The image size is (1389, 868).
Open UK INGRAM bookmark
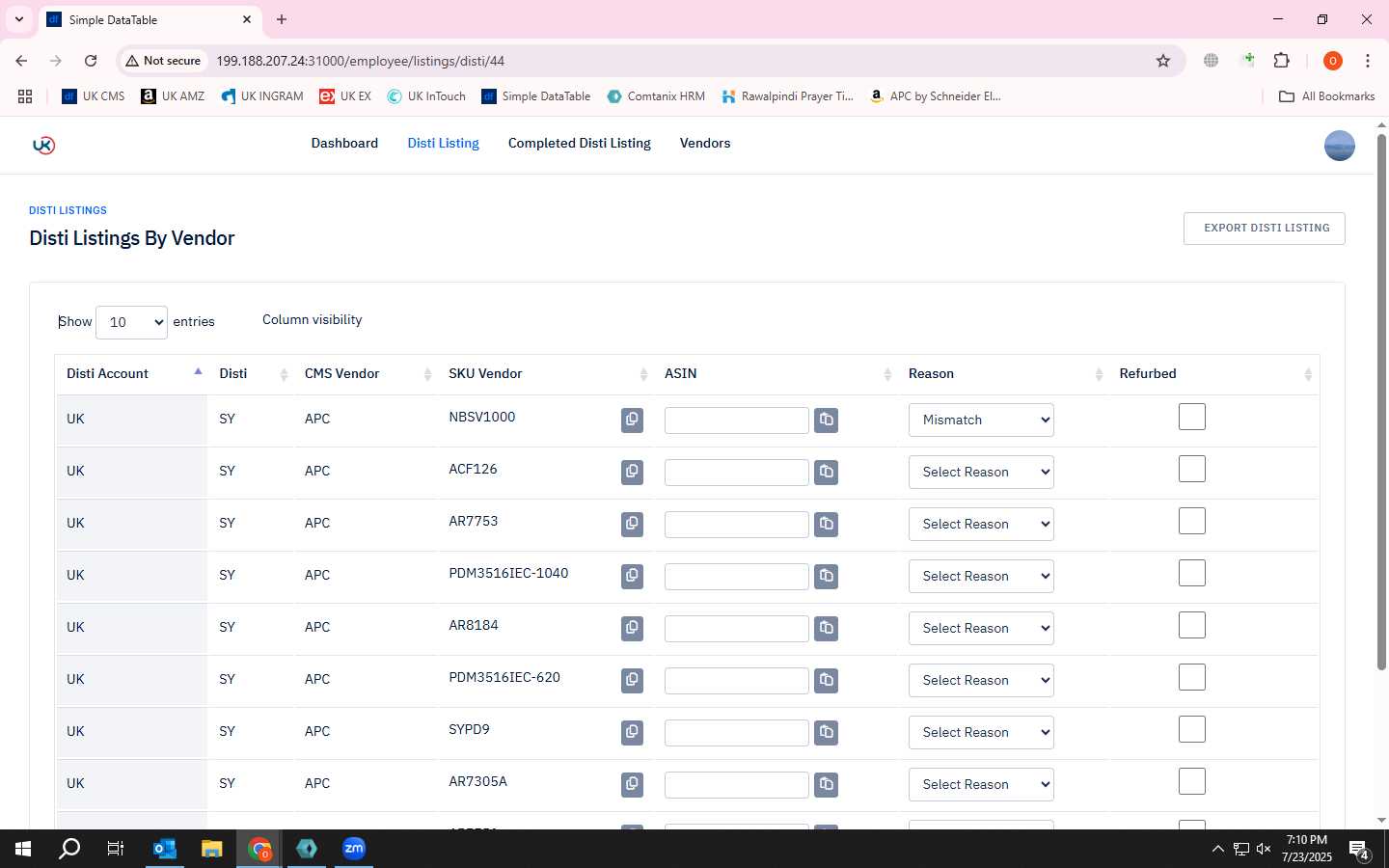261,96
